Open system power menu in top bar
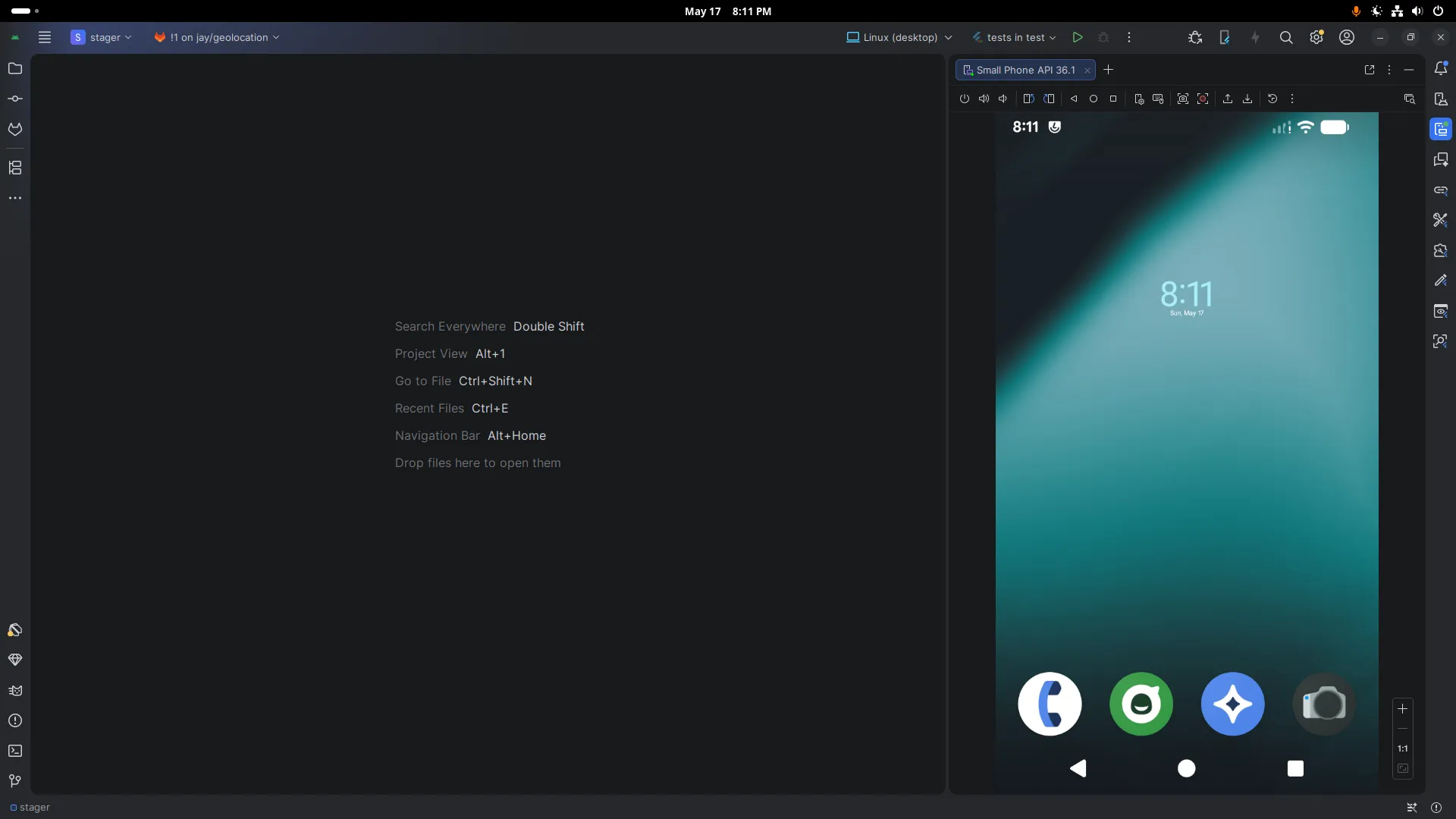This screenshot has height=819, width=1456. coord(1438,11)
